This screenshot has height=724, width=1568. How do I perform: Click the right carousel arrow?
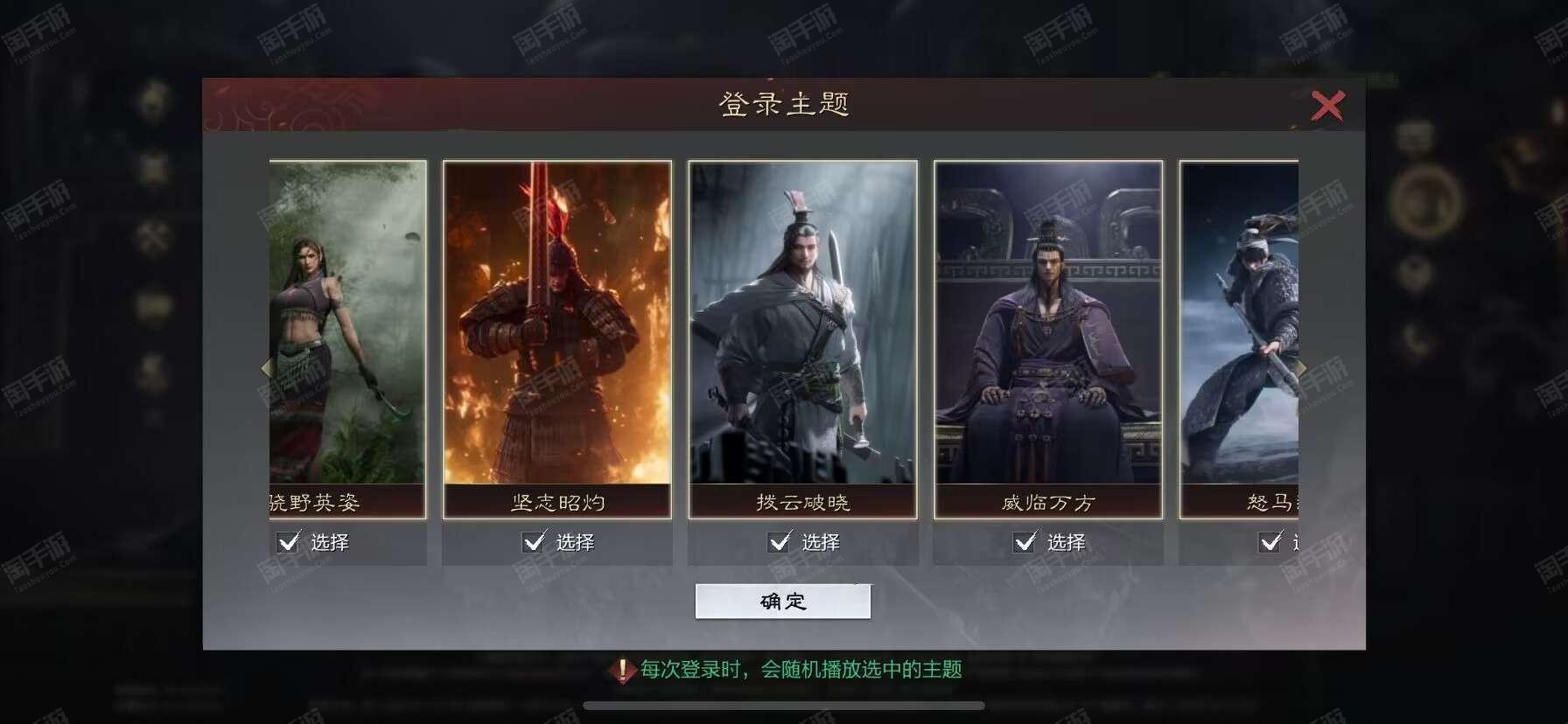(x=1301, y=368)
